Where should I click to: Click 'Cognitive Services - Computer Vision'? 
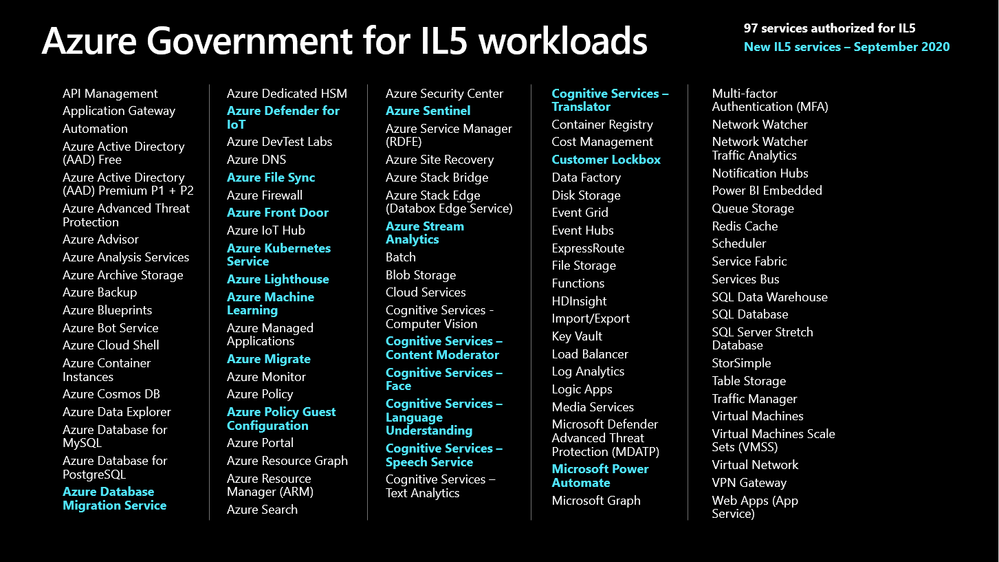pyautogui.click(x=440, y=317)
